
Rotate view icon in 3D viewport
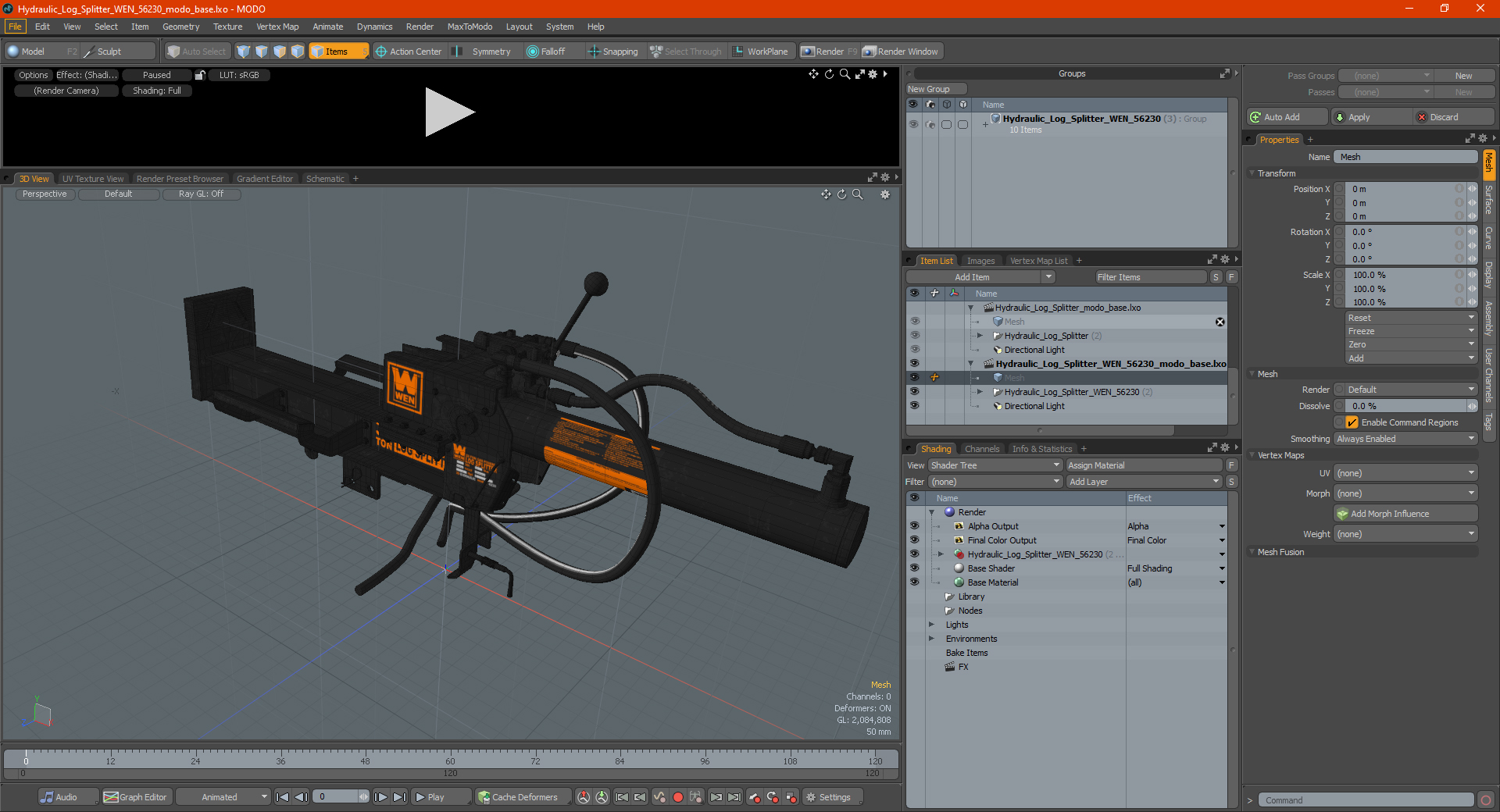(842, 194)
